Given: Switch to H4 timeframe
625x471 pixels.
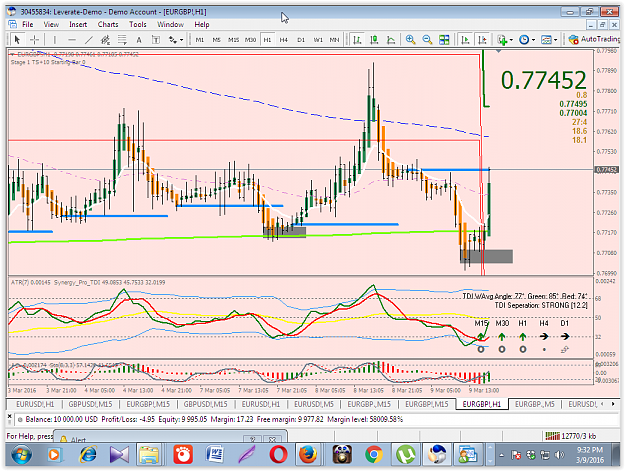Looking at the screenshot, I should click(283, 39).
